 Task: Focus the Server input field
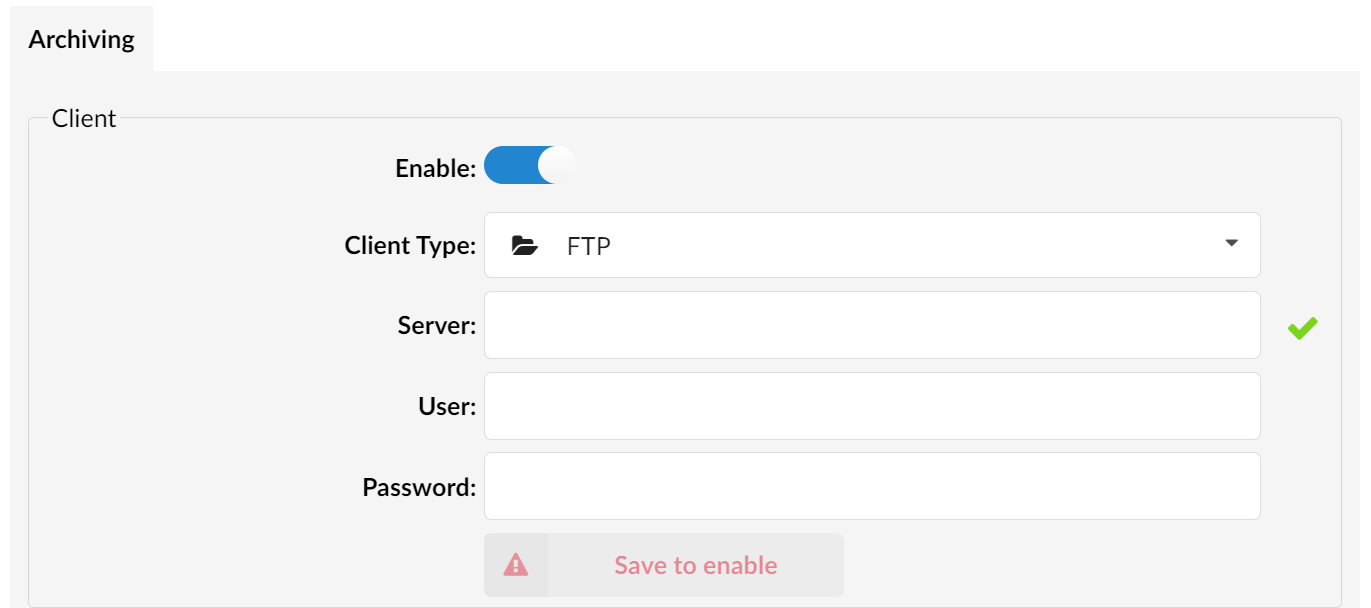tap(872, 325)
